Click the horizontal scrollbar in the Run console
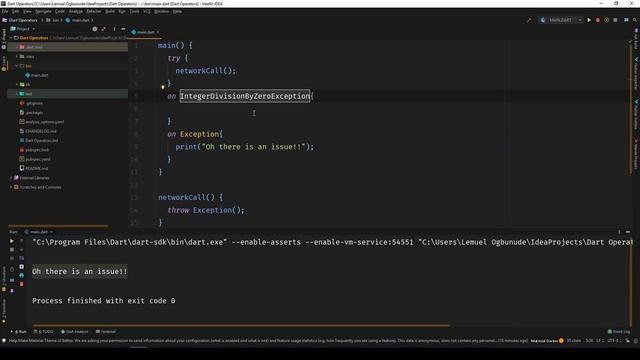640x360 pixels. tap(241, 326)
